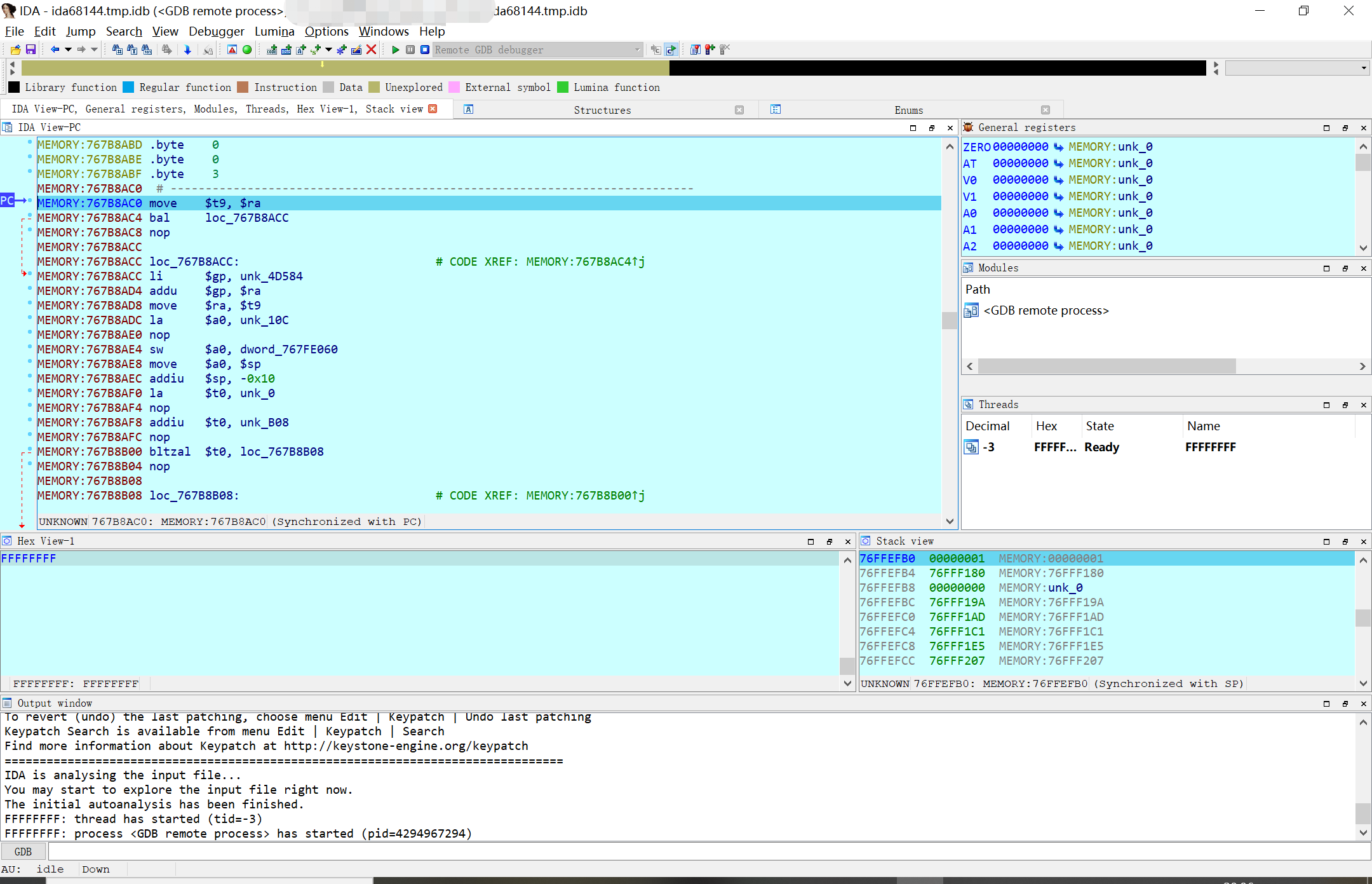
Task: Pause the running process
Action: (x=410, y=49)
